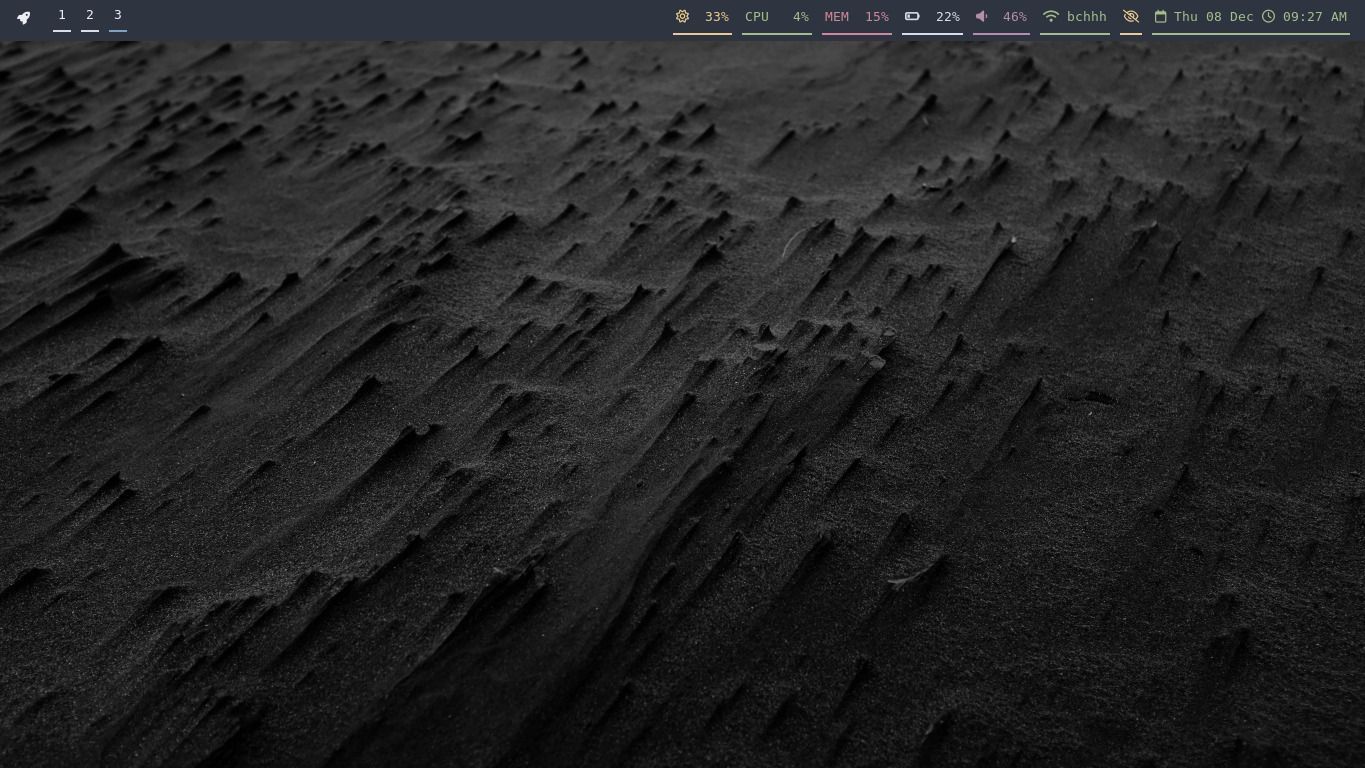
Task: Open workspace 3
Action: [x=117, y=15]
